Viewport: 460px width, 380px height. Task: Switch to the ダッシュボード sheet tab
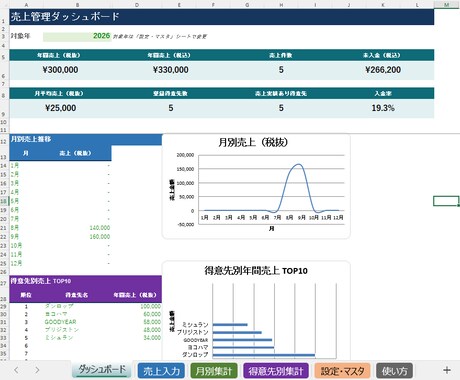[102, 370]
